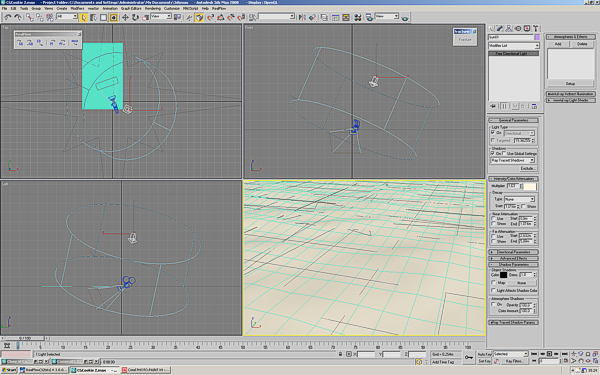Select the Select and Move tool
Screen dimensions: 600x375
pyautogui.click(x=125, y=17)
